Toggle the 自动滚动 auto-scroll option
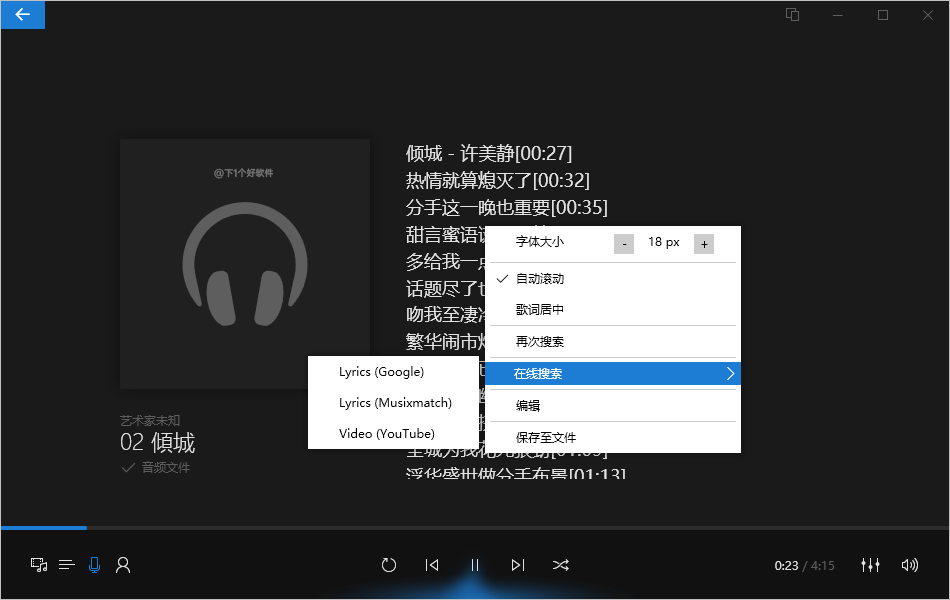 tap(540, 279)
